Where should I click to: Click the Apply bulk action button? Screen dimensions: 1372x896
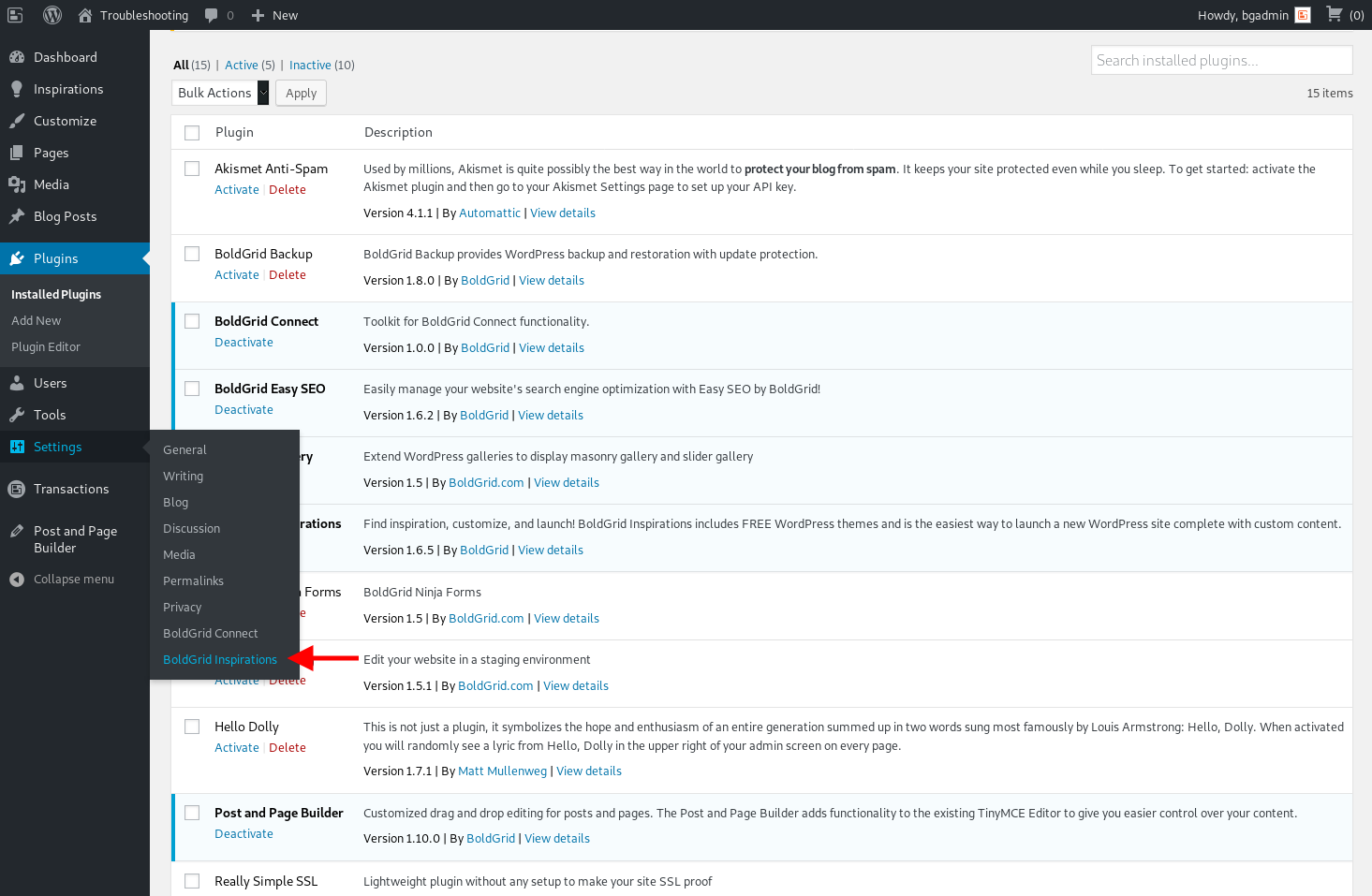(301, 93)
